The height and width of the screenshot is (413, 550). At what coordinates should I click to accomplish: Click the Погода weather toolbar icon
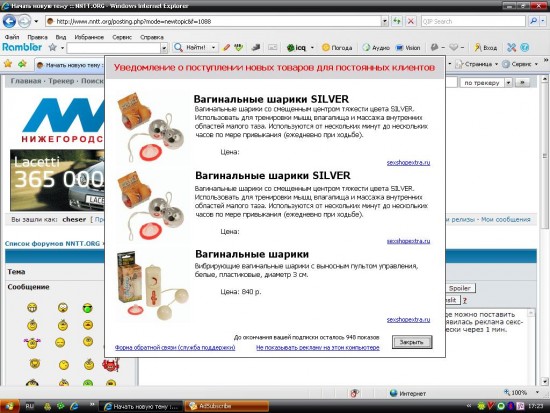click(x=337, y=47)
